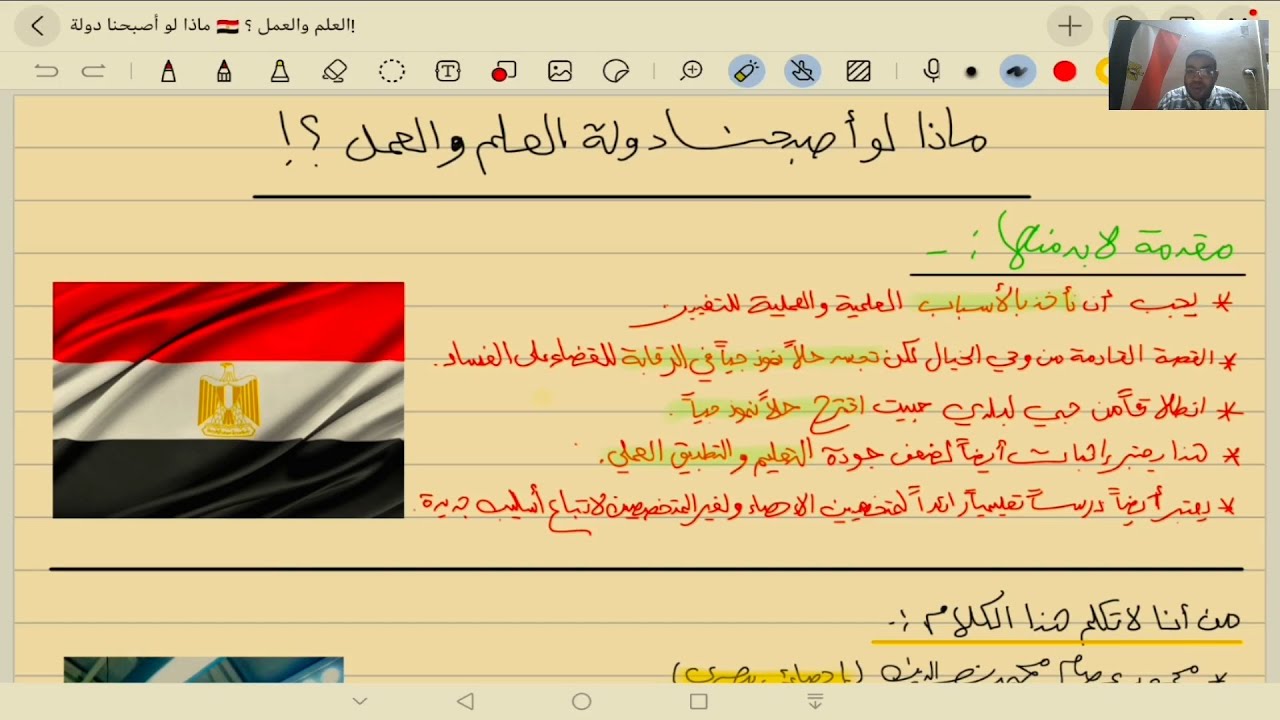Toggle the finger touch drawing mode
1280x720 pixels.
pyautogui.click(x=802, y=71)
